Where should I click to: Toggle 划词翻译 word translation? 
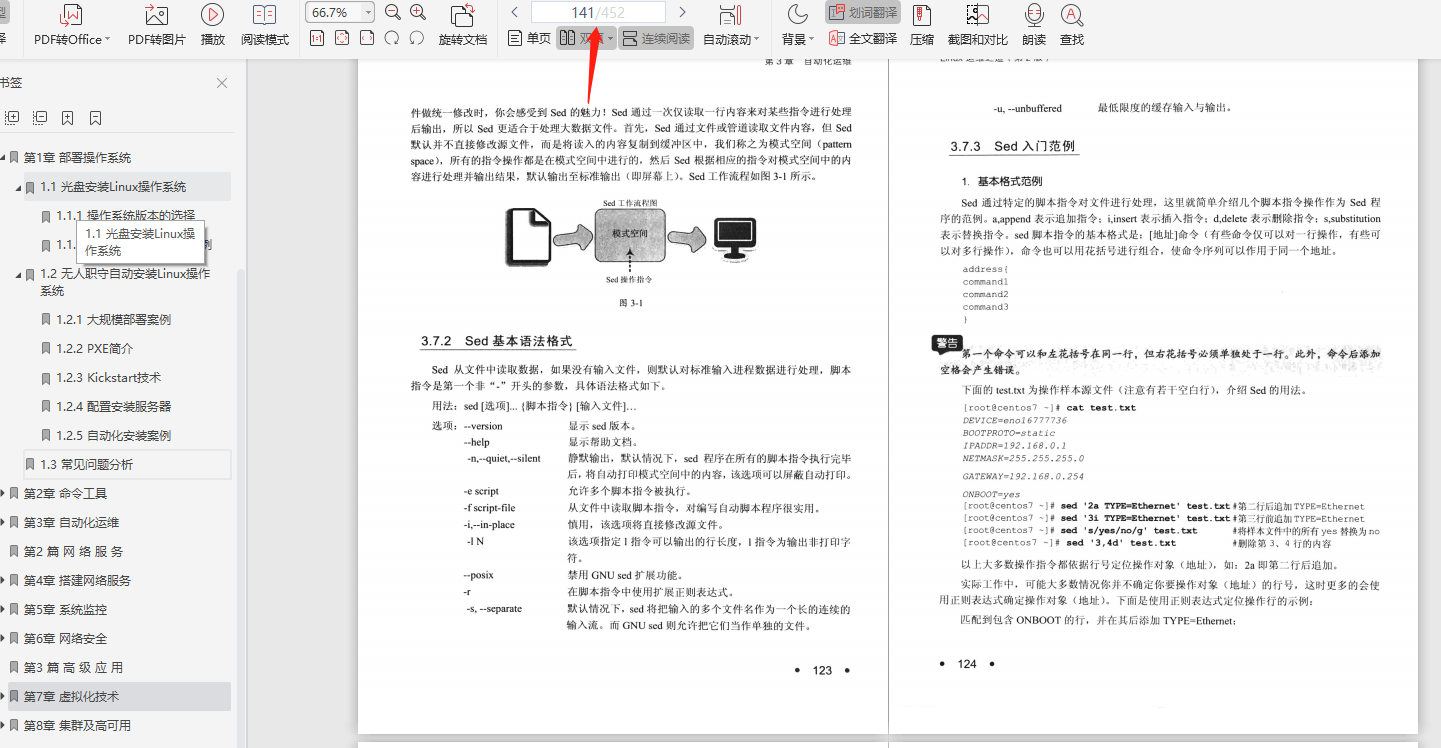click(x=863, y=12)
